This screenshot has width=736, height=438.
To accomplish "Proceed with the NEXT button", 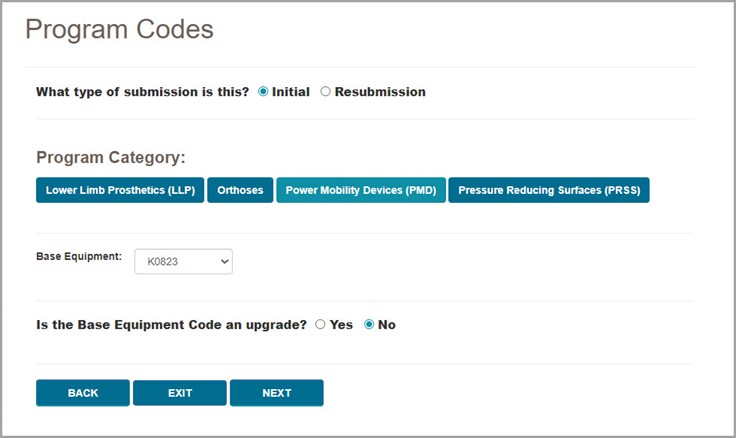I will coord(277,393).
